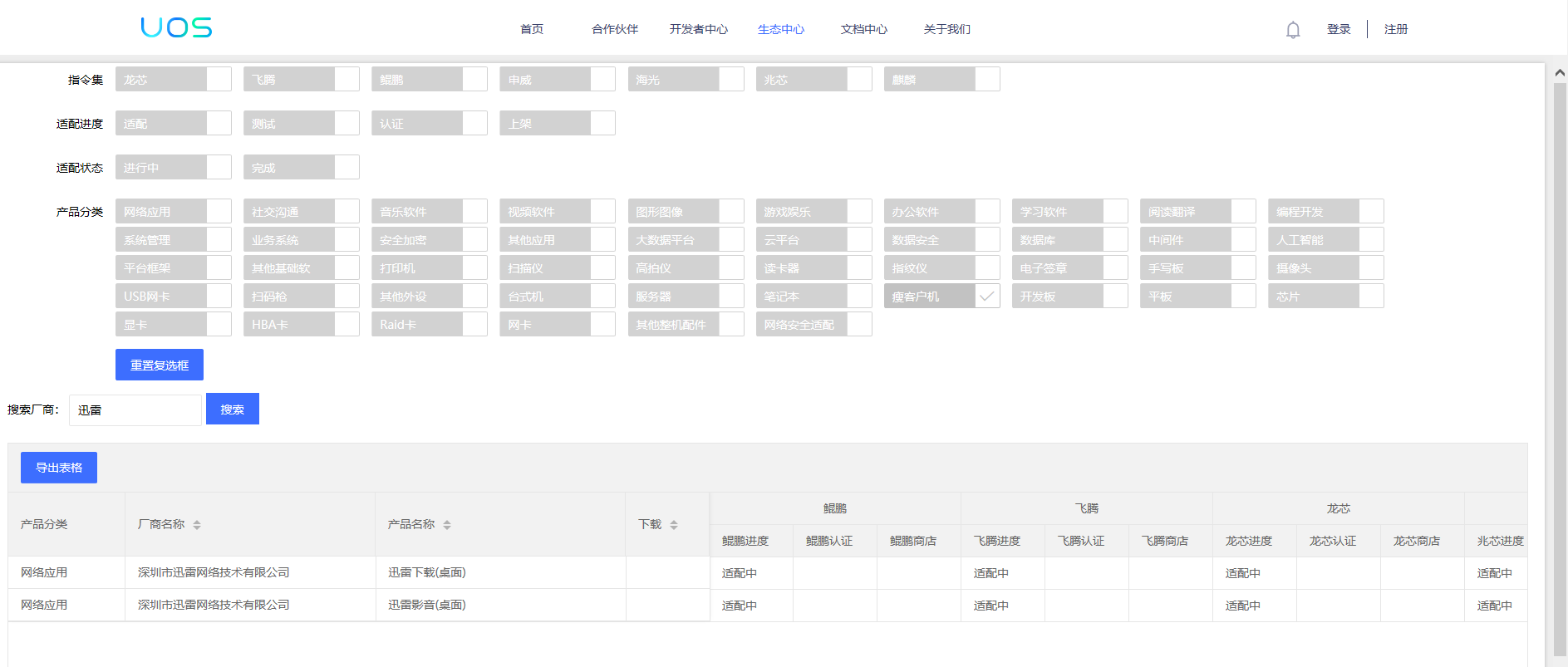Click the 登录 link

[x=1338, y=29]
